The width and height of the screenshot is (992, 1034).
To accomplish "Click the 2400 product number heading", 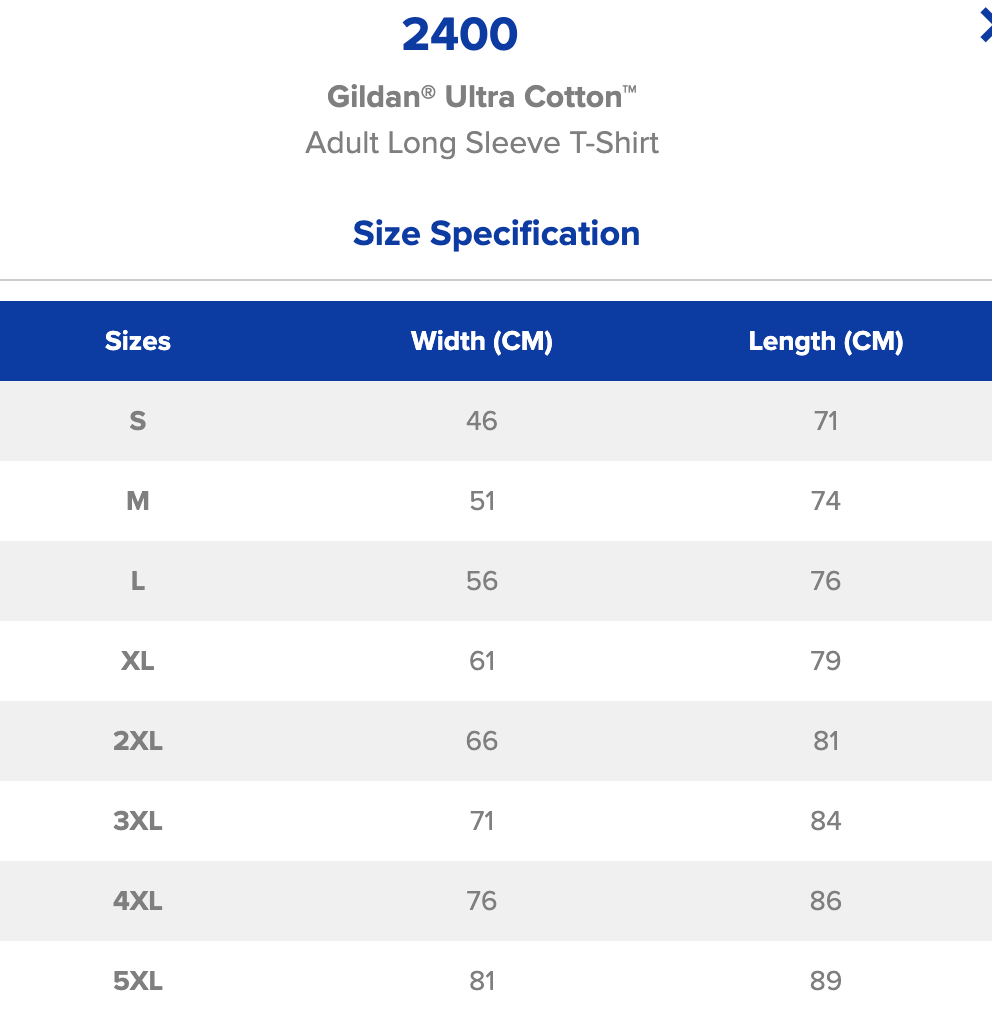I will (x=460, y=34).
